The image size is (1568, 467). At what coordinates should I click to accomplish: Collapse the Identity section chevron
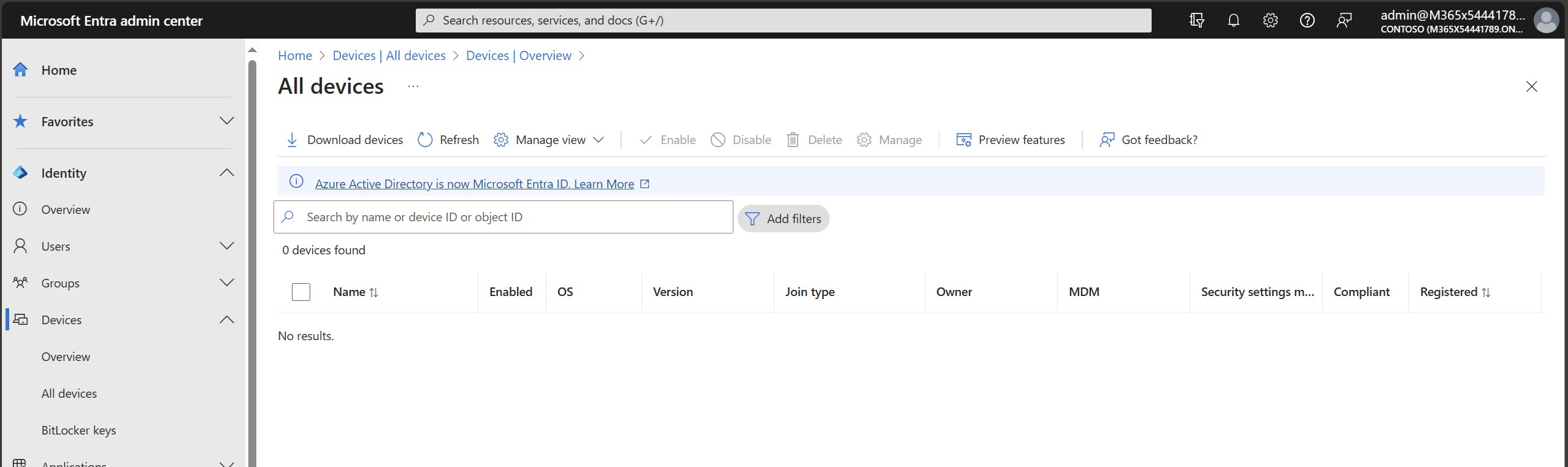pyautogui.click(x=227, y=172)
